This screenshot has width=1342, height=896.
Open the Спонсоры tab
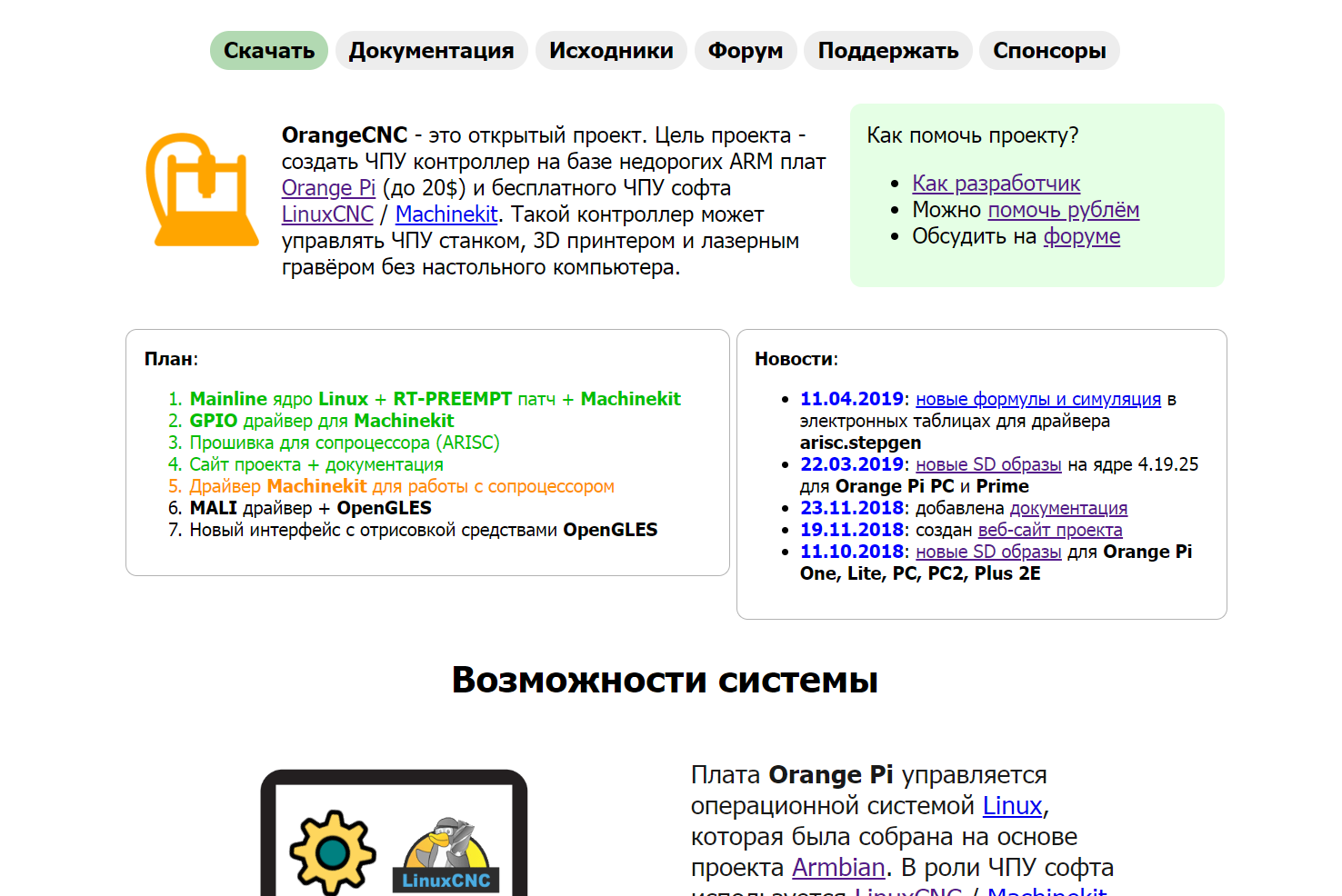pos(1049,51)
